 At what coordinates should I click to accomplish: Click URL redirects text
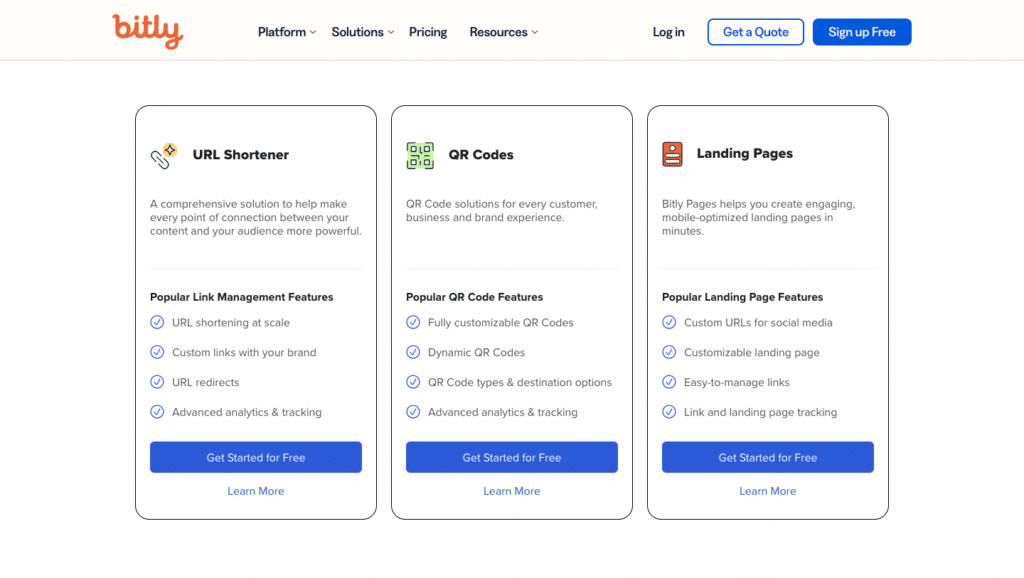[x=206, y=383]
